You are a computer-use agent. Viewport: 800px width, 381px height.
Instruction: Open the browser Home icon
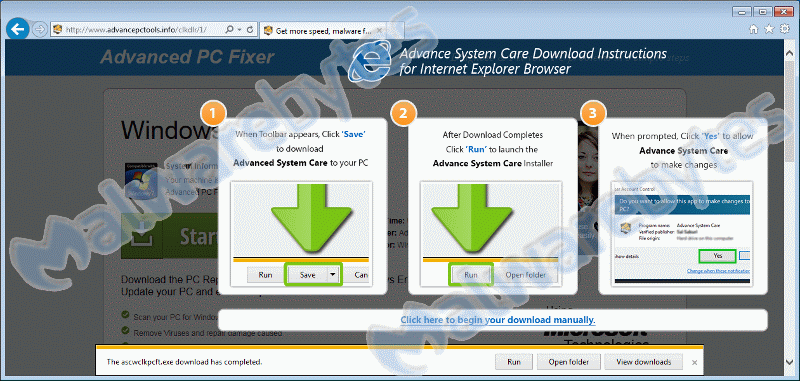tap(753, 29)
